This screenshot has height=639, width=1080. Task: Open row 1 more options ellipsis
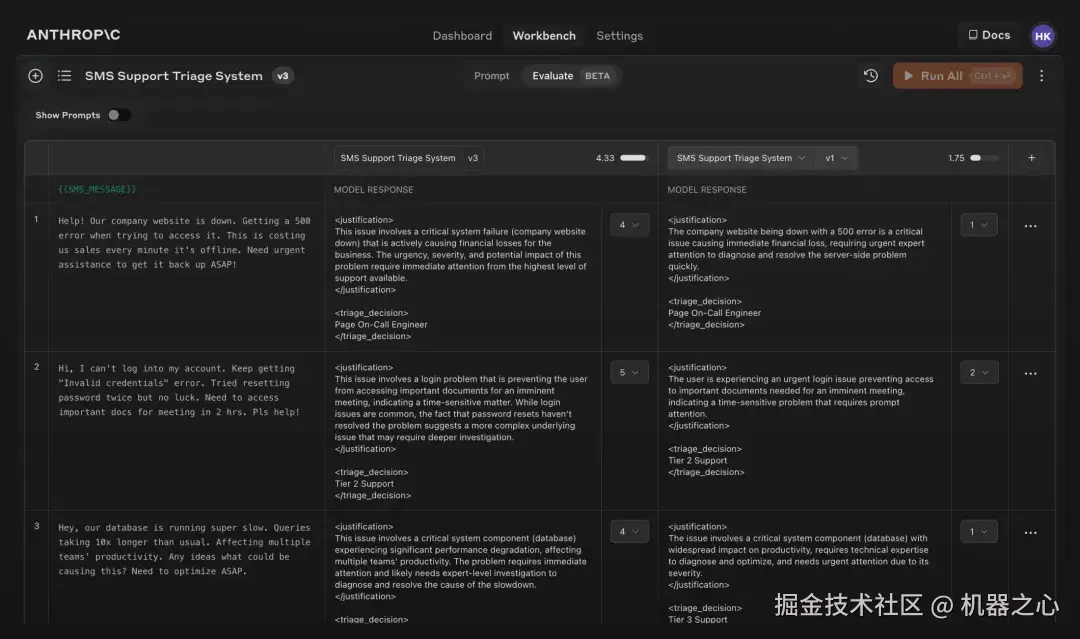click(1030, 226)
